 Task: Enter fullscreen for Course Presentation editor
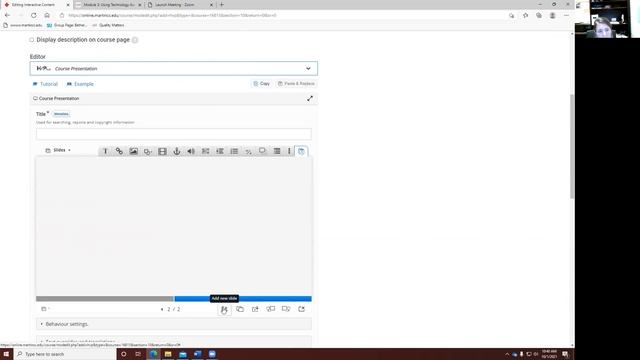310,98
